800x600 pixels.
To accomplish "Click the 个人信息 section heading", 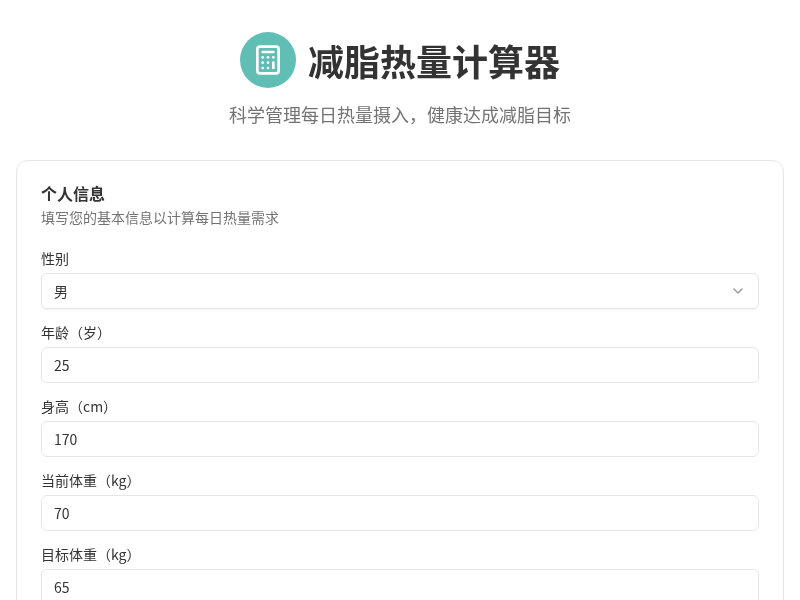I will tap(73, 194).
